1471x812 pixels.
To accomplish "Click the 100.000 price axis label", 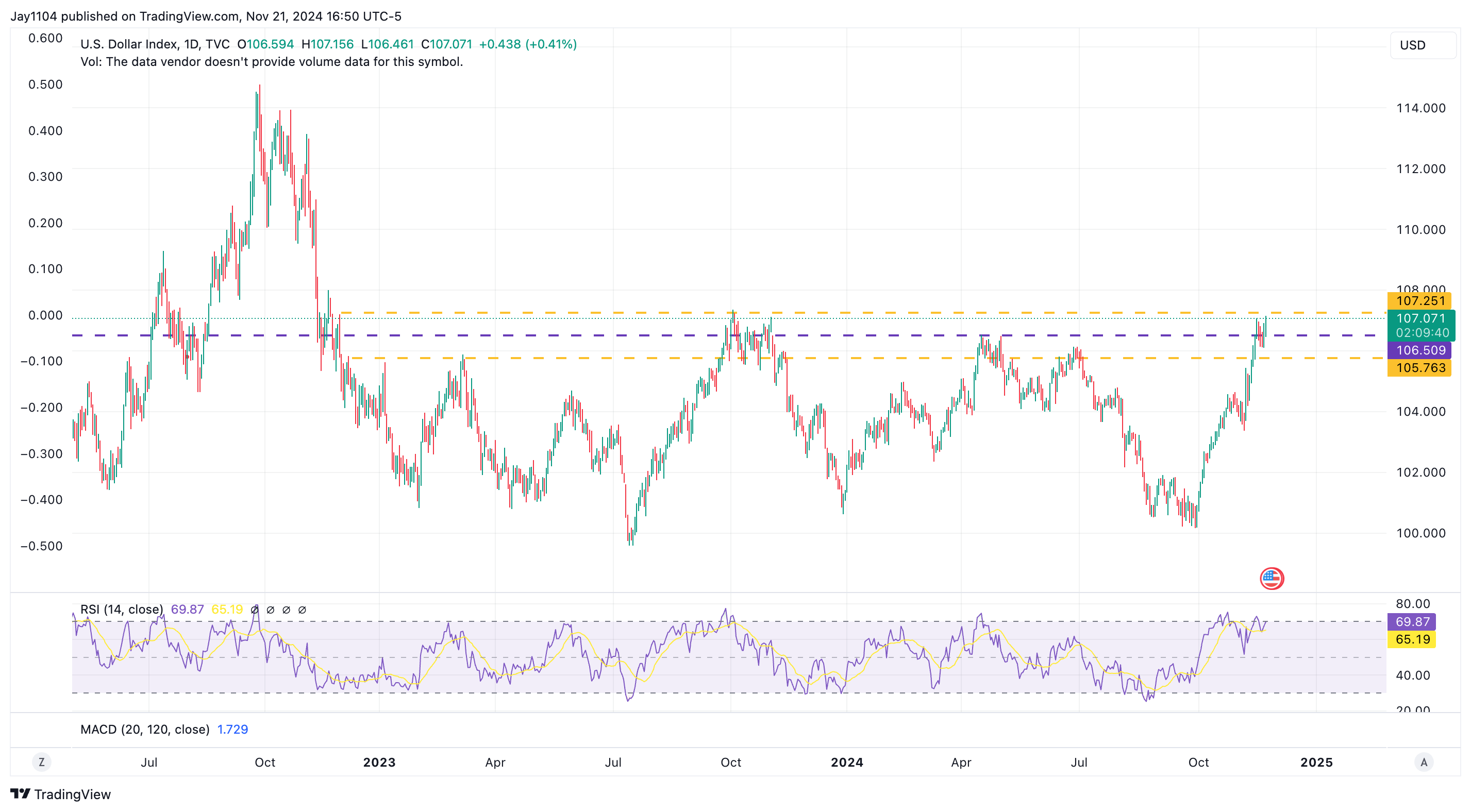I will (x=1421, y=533).
